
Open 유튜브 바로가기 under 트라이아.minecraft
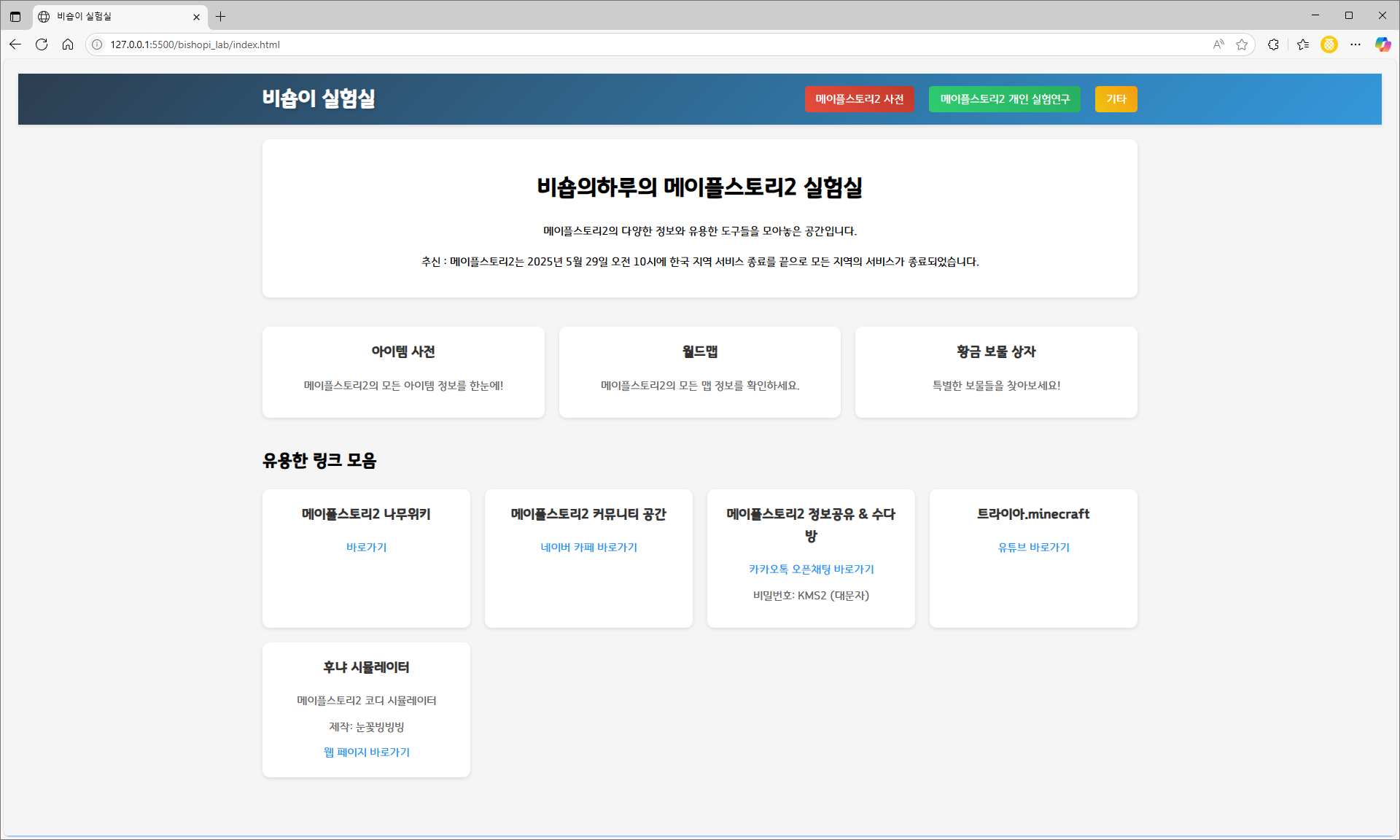point(1032,547)
